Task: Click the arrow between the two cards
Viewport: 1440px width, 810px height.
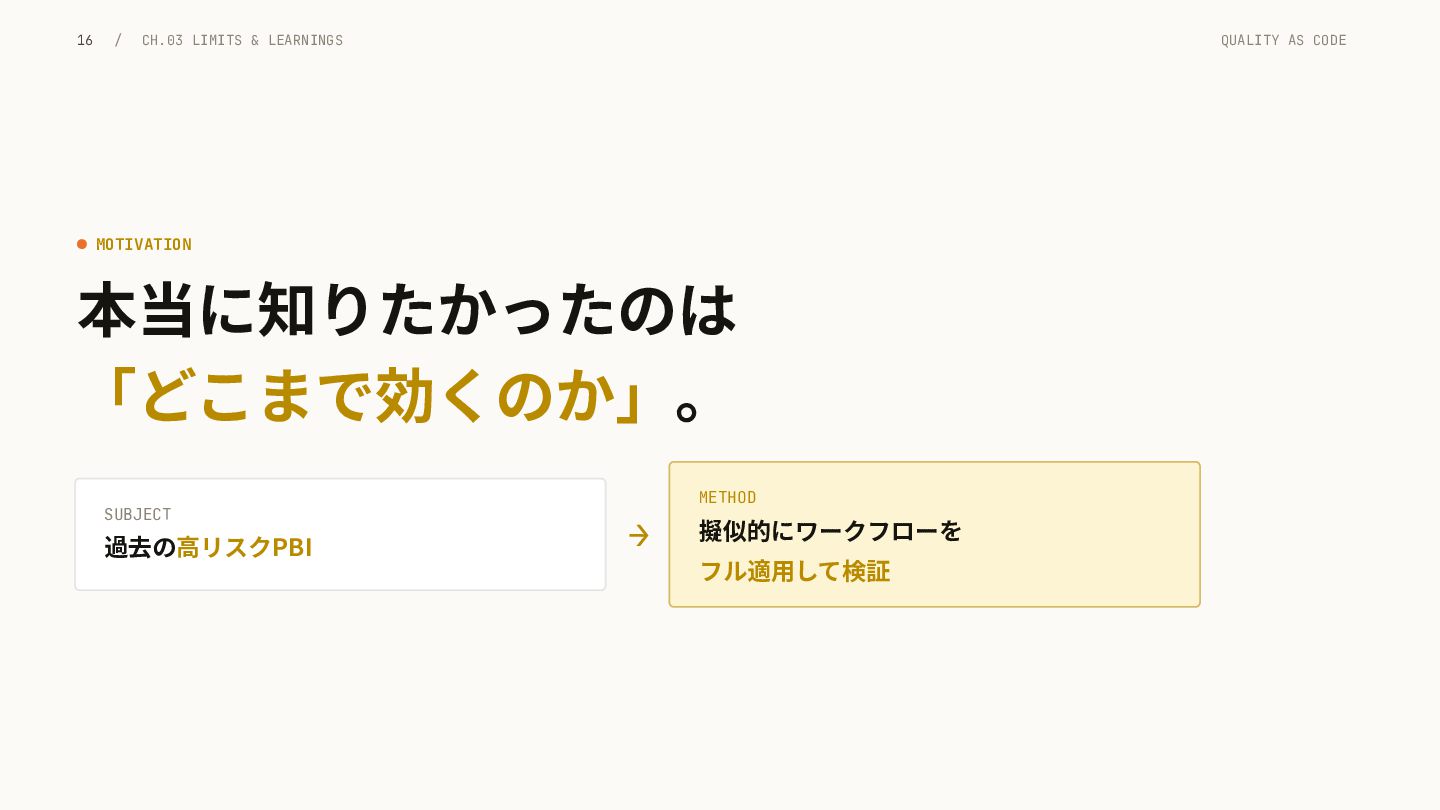Action: pyautogui.click(x=638, y=535)
